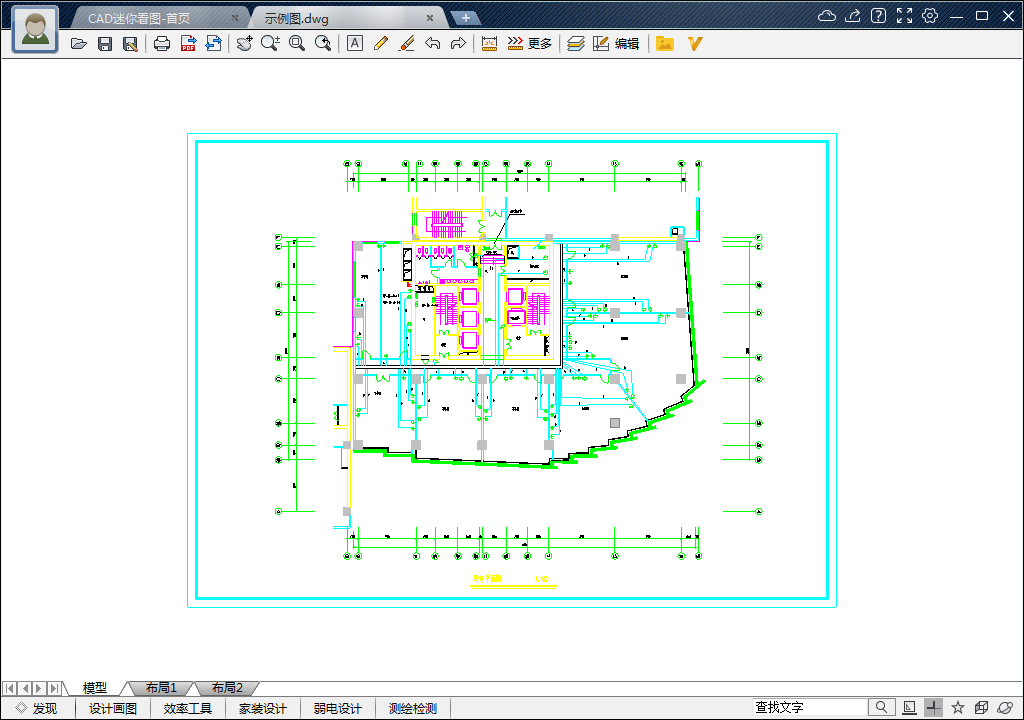This screenshot has height=720, width=1024.
Task: Click the Undo arrow icon
Action: (432, 44)
